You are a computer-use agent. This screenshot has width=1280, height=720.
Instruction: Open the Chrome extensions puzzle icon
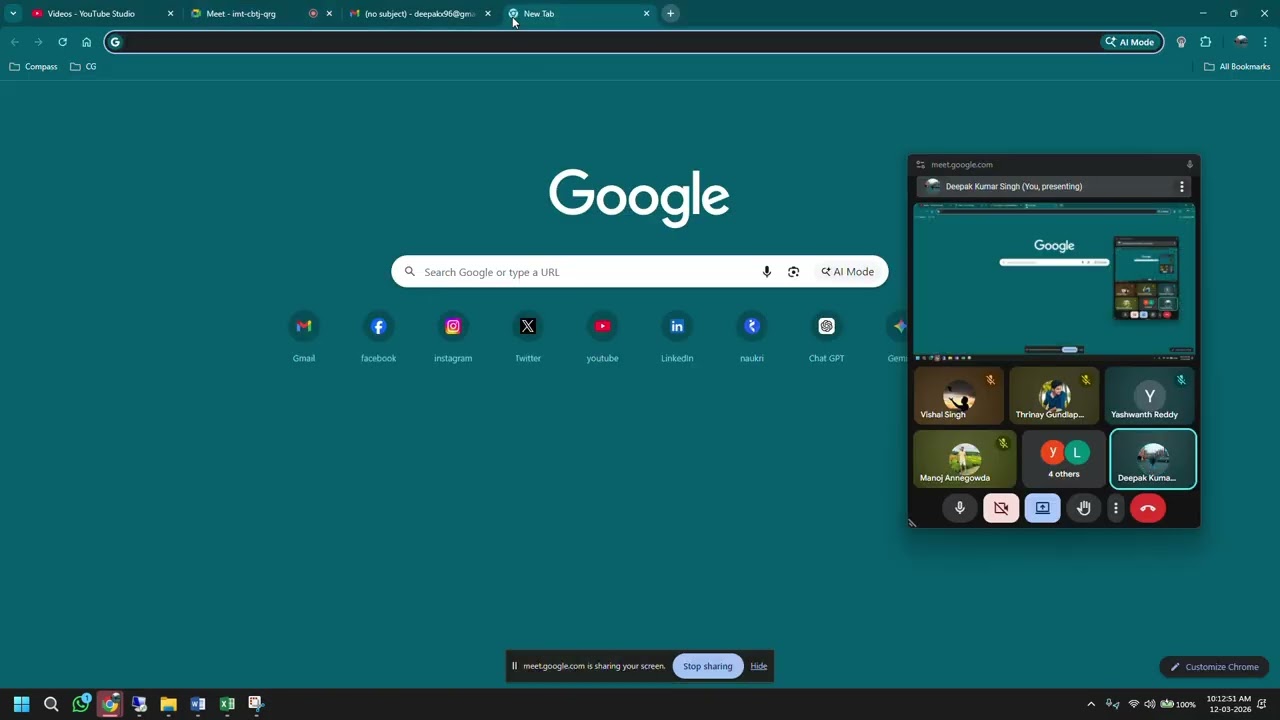point(1205,42)
